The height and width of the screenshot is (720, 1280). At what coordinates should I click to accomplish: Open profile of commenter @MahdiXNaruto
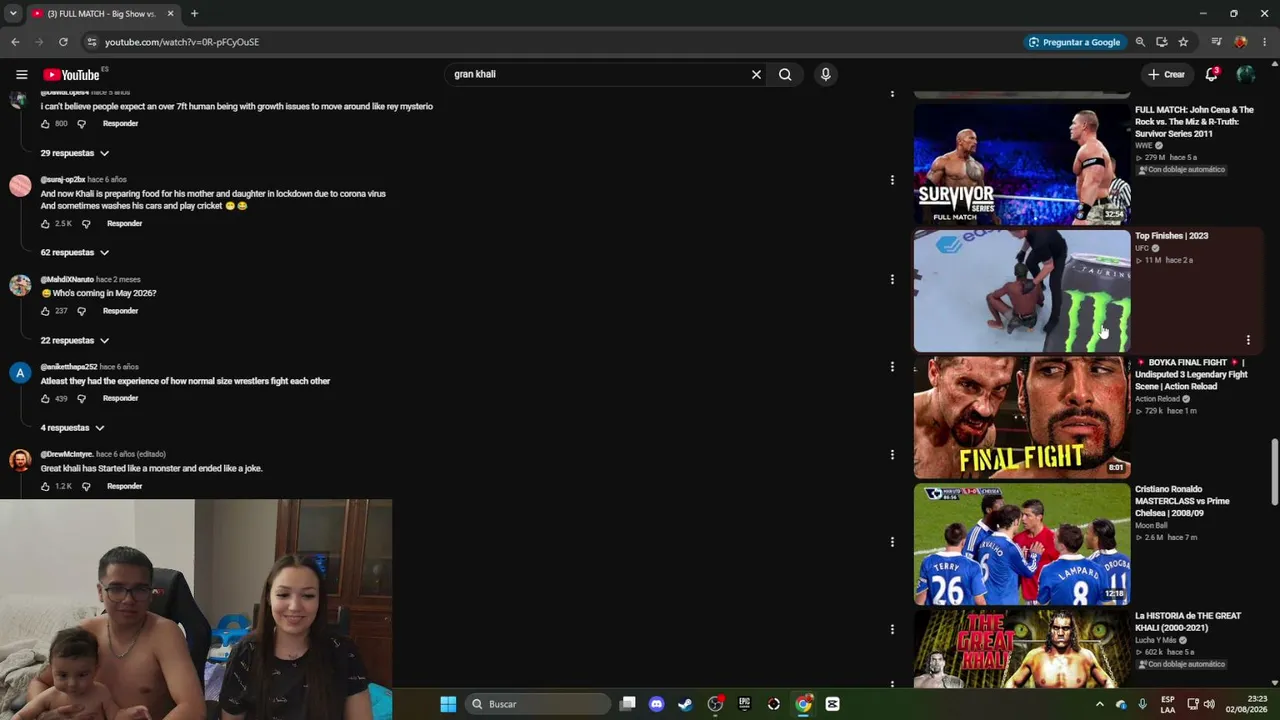(67, 280)
